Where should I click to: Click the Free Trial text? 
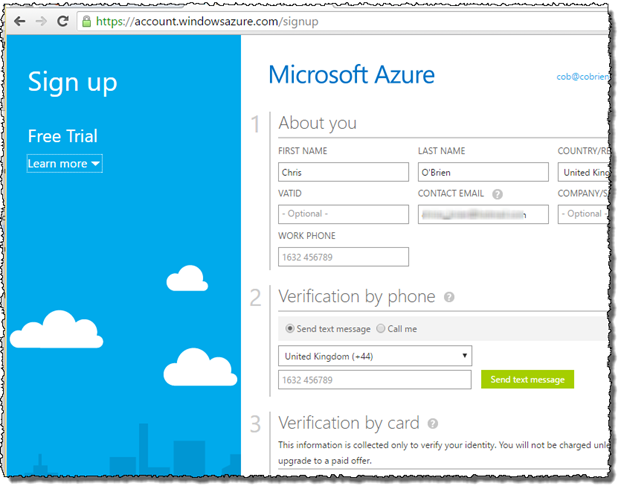click(62, 136)
